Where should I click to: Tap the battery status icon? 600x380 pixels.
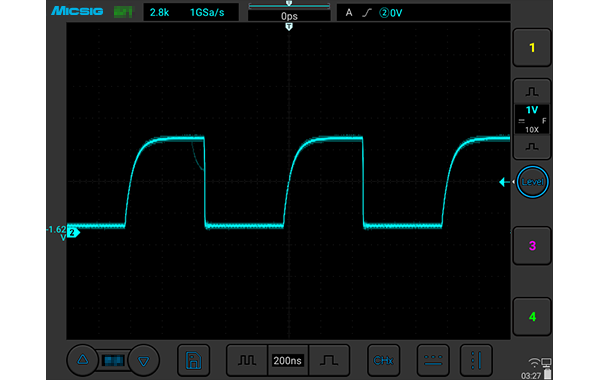click(x=548, y=373)
